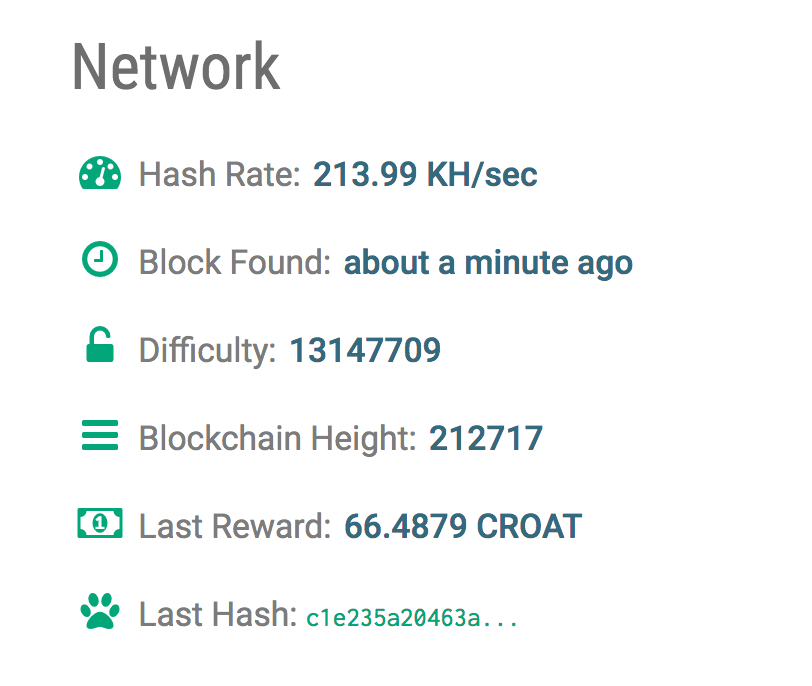Click the Network section heading
Screen dimensions: 812x686
176,66
